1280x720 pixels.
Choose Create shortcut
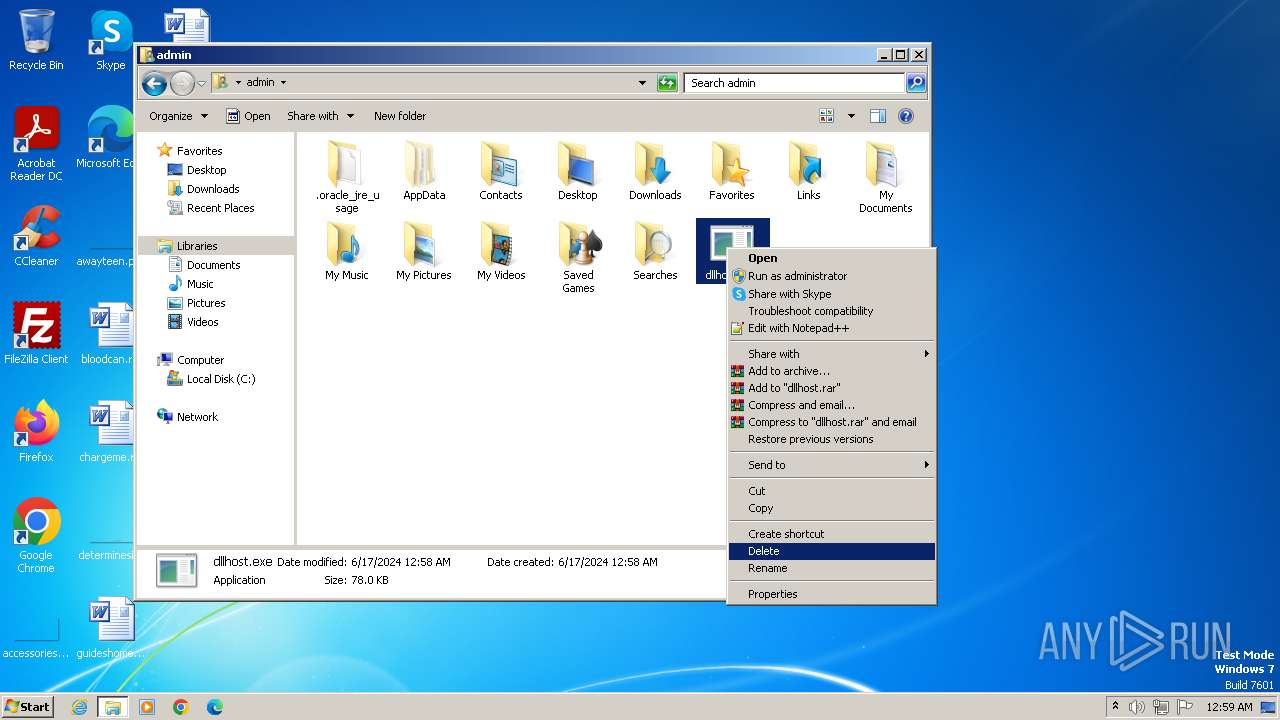pos(831,534)
